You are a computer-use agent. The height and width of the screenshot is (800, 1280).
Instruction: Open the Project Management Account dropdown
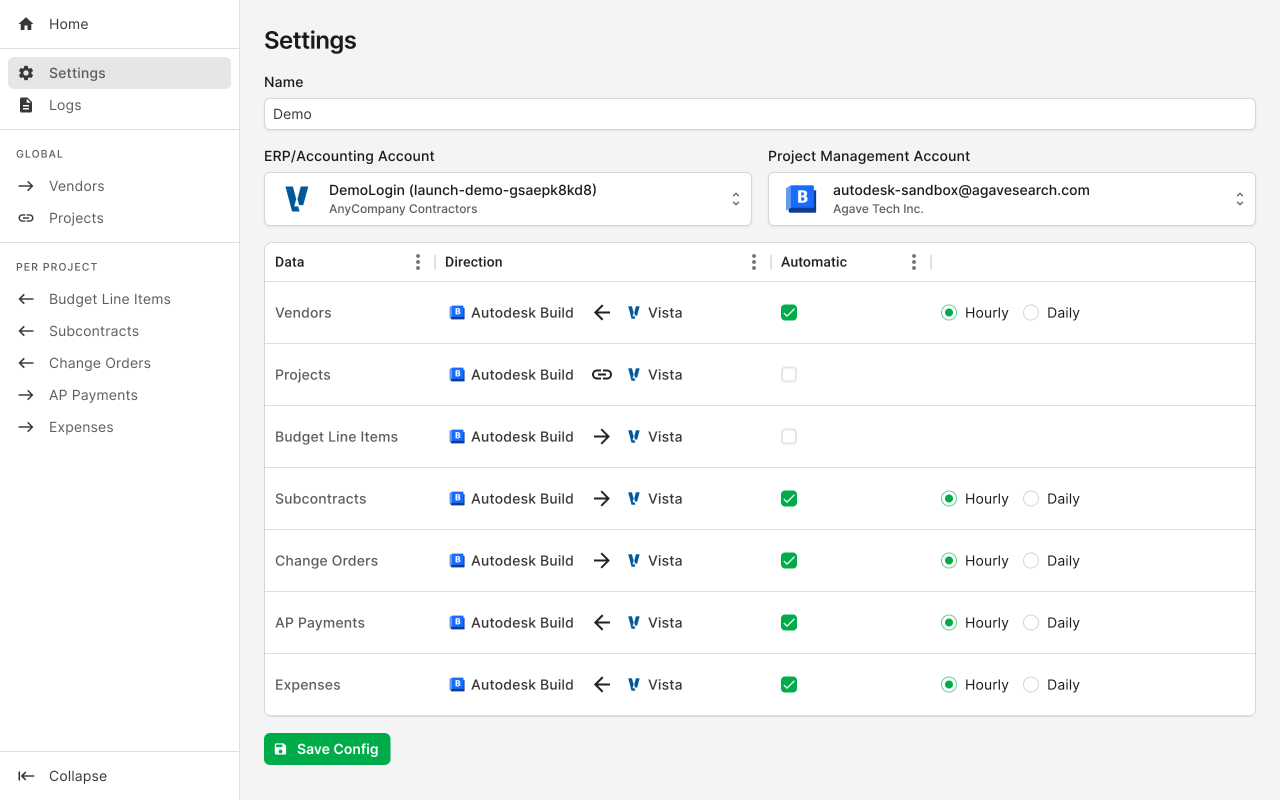coord(1012,199)
